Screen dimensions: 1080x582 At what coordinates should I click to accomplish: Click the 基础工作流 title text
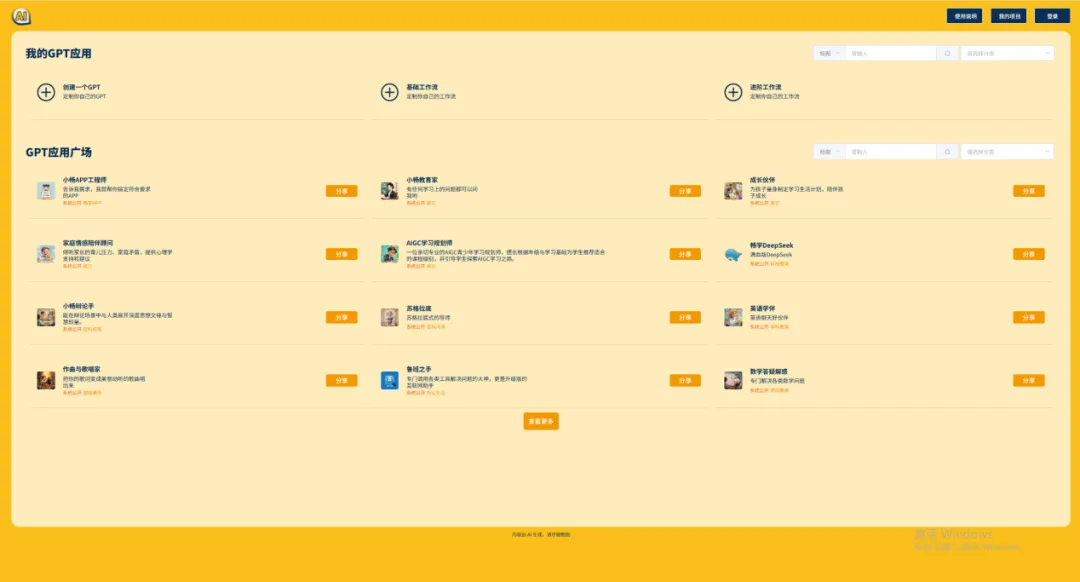tap(422, 87)
